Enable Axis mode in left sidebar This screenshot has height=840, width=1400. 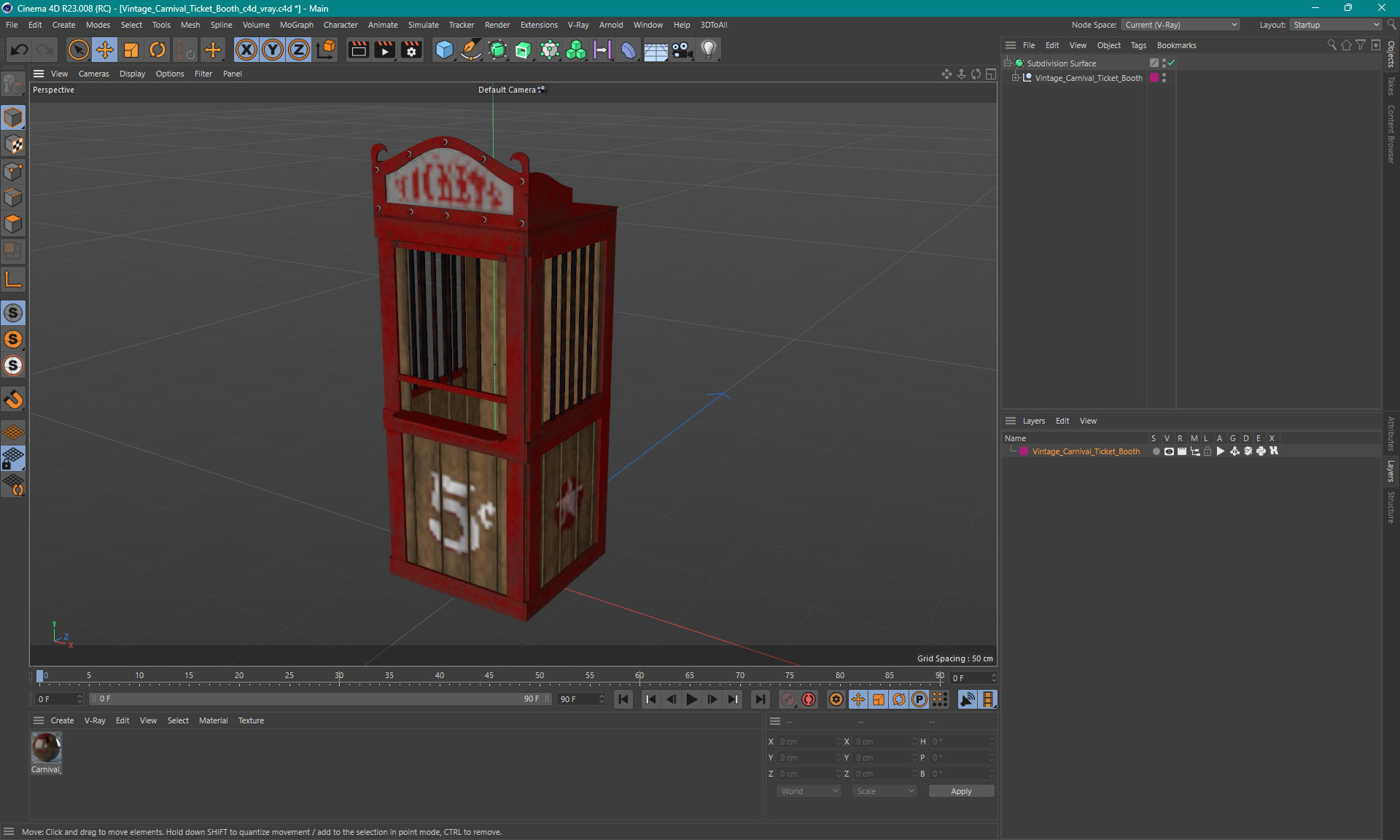(13, 280)
